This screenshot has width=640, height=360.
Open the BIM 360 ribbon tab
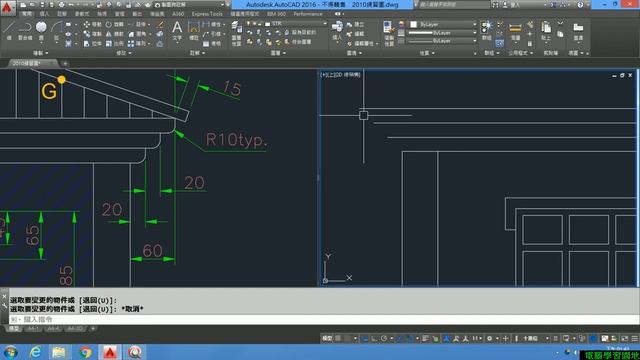point(276,14)
